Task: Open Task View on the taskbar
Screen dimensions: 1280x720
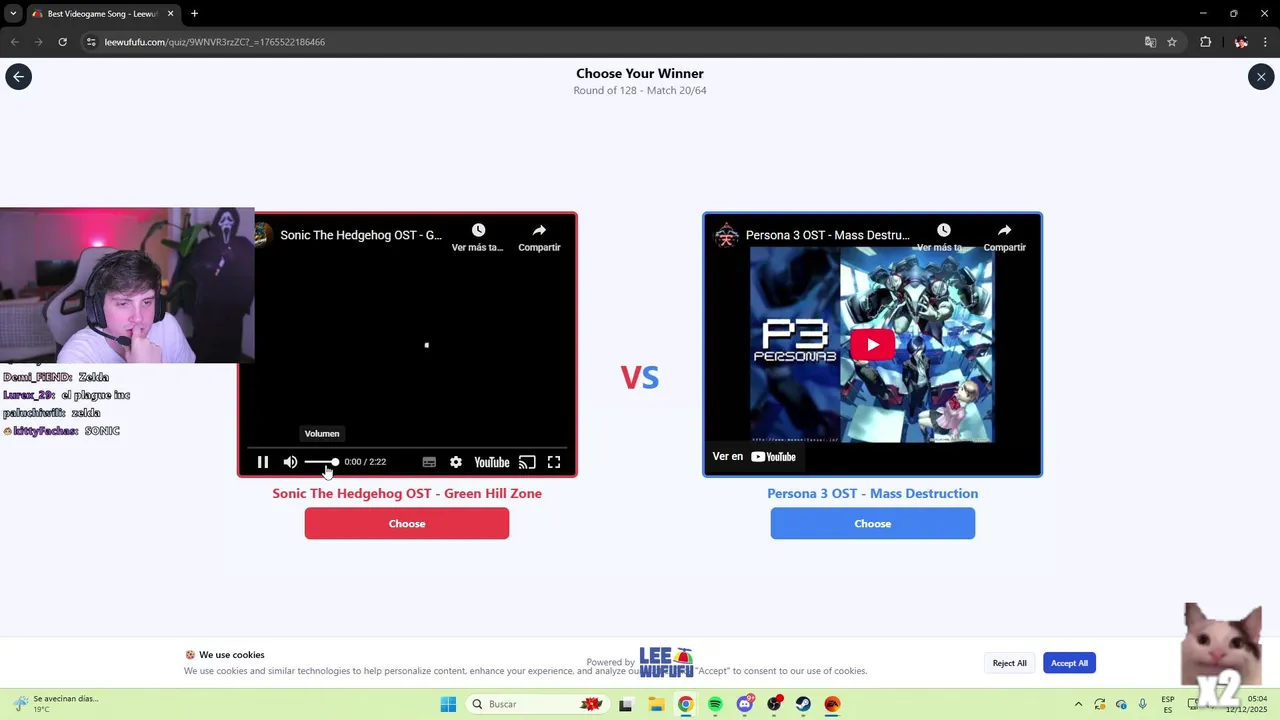Action: (x=625, y=704)
